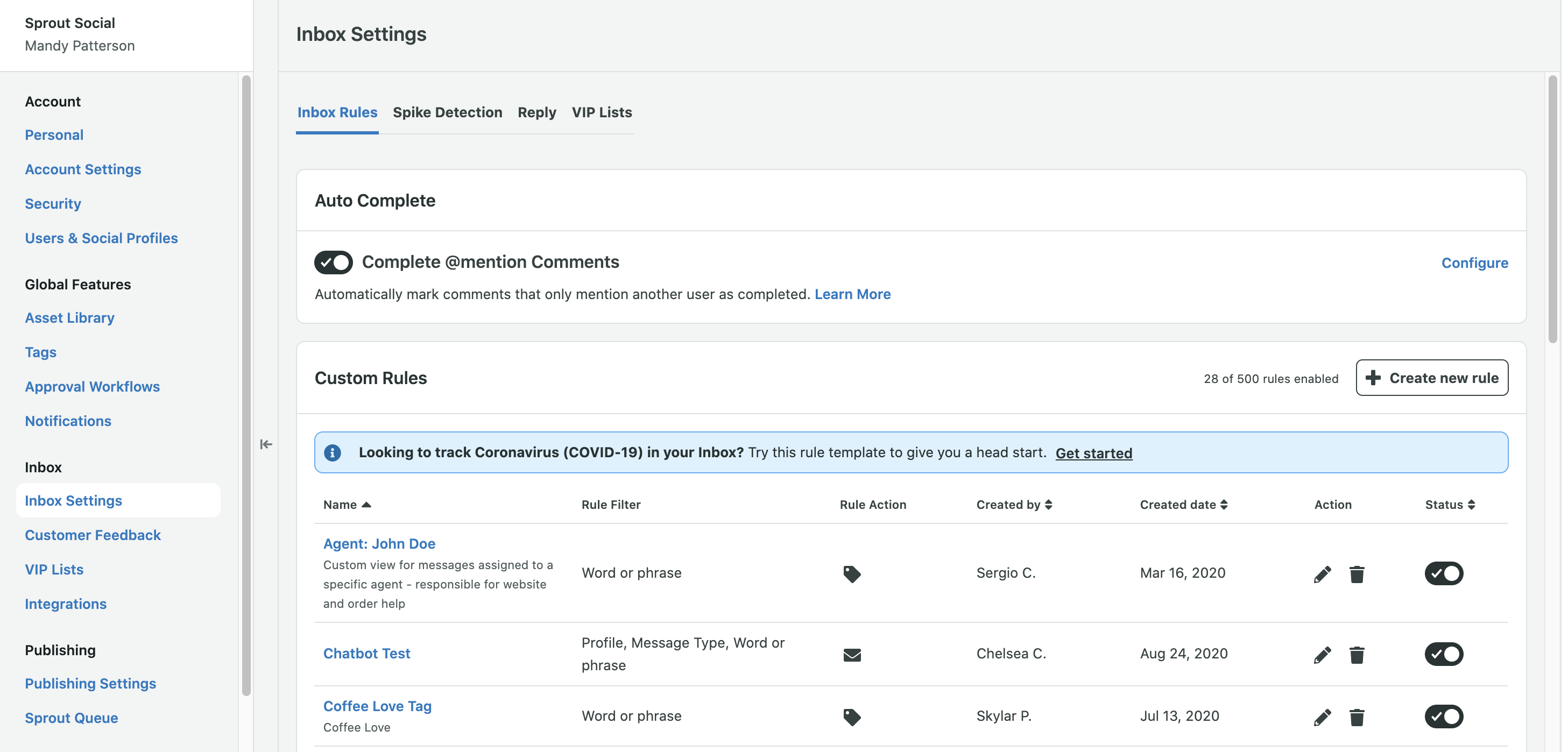
Task: Collapse the settings sidebar with the arrow icon
Action: click(266, 444)
